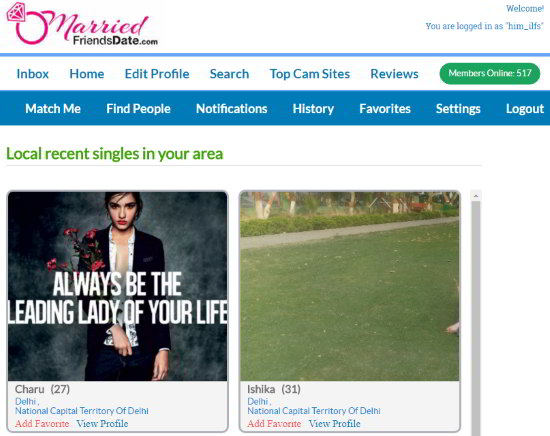The height and width of the screenshot is (436, 550).
Task: Log out of the account
Action: pyautogui.click(x=525, y=109)
